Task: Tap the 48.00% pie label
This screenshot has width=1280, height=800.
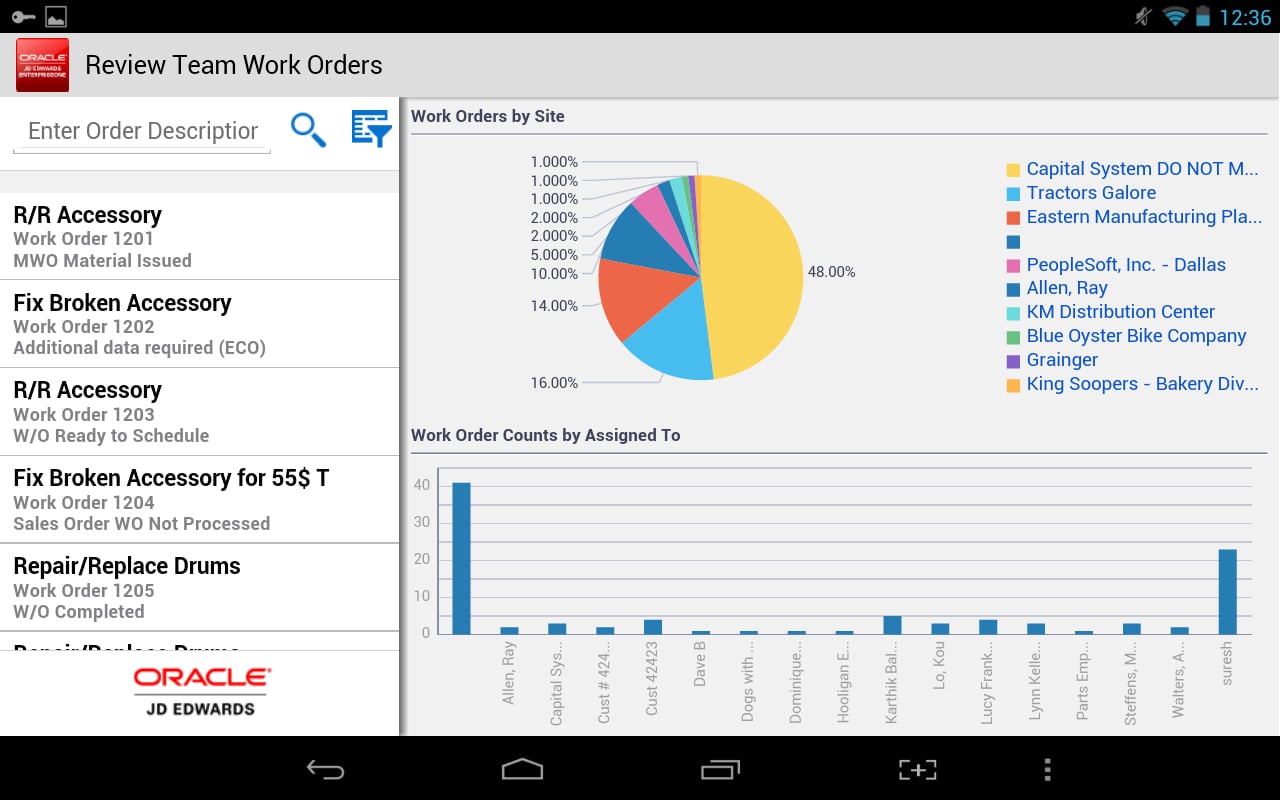Action: 832,272
